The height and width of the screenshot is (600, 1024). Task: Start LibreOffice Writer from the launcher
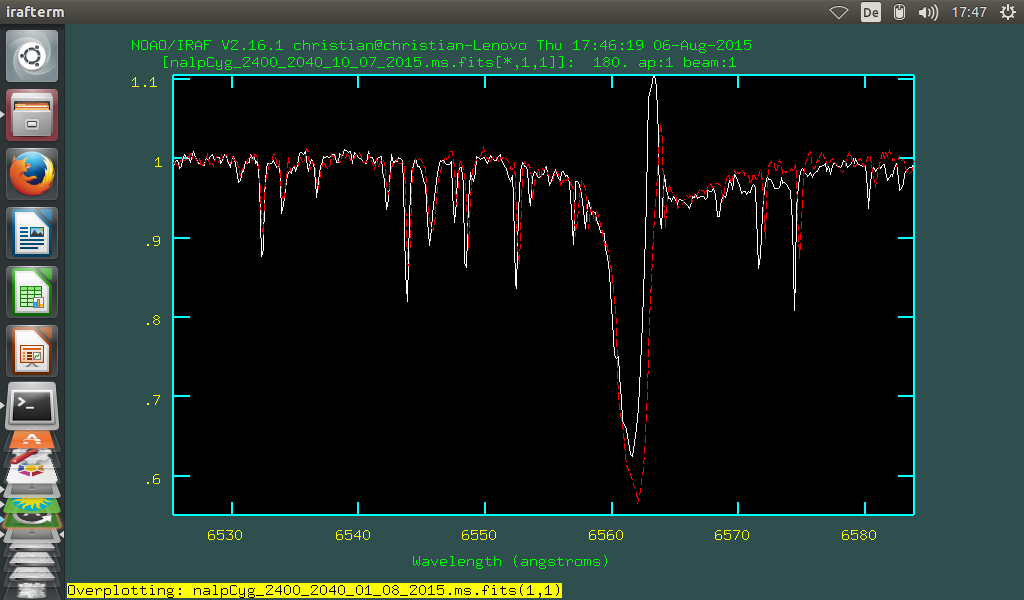pos(33,233)
